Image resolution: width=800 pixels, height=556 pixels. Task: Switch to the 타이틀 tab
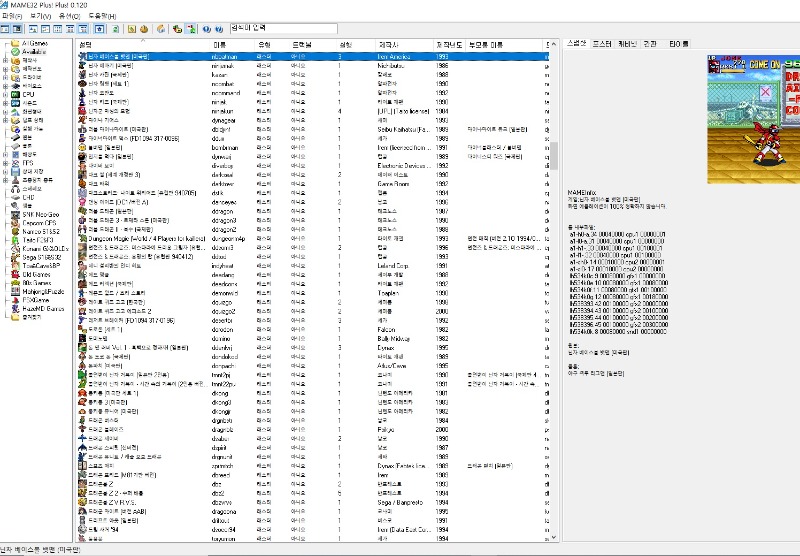click(679, 44)
